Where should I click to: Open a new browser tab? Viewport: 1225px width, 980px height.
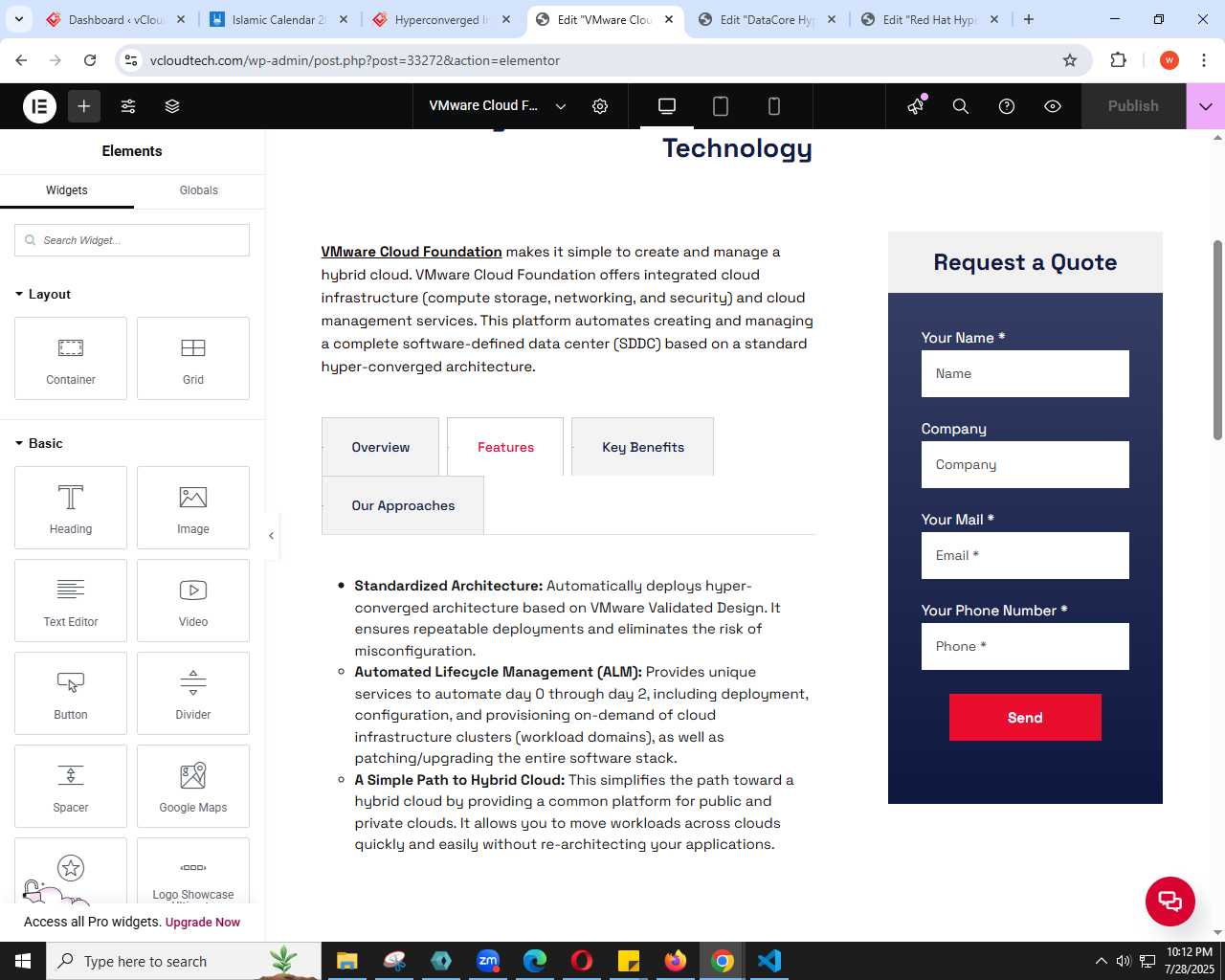pyautogui.click(x=1029, y=19)
